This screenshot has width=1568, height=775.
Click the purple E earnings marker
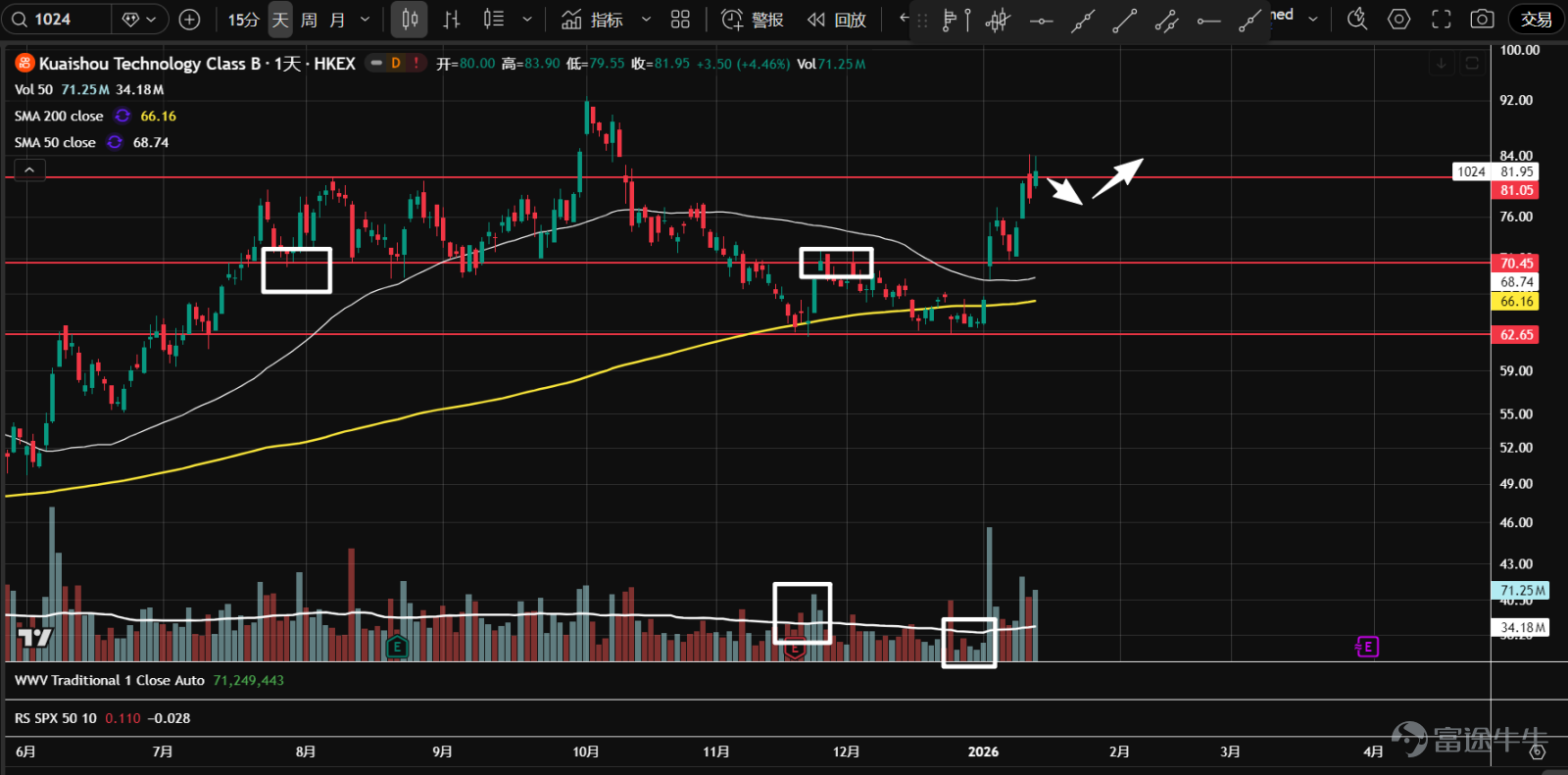tap(1367, 647)
